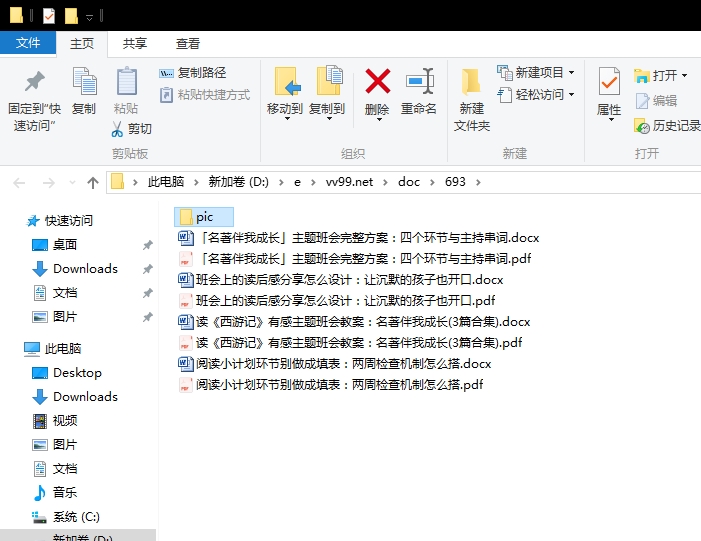Switch to the Share tab
The height and width of the screenshot is (541, 701).
[135, 43]
